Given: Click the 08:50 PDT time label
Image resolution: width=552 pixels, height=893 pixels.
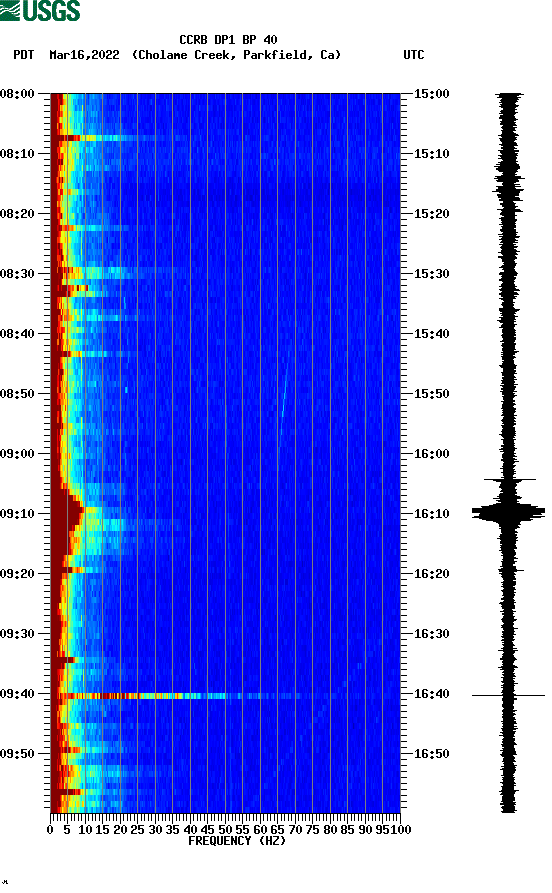Looking at the screenshot, I should pyautogui.click(x=17, y=394).
